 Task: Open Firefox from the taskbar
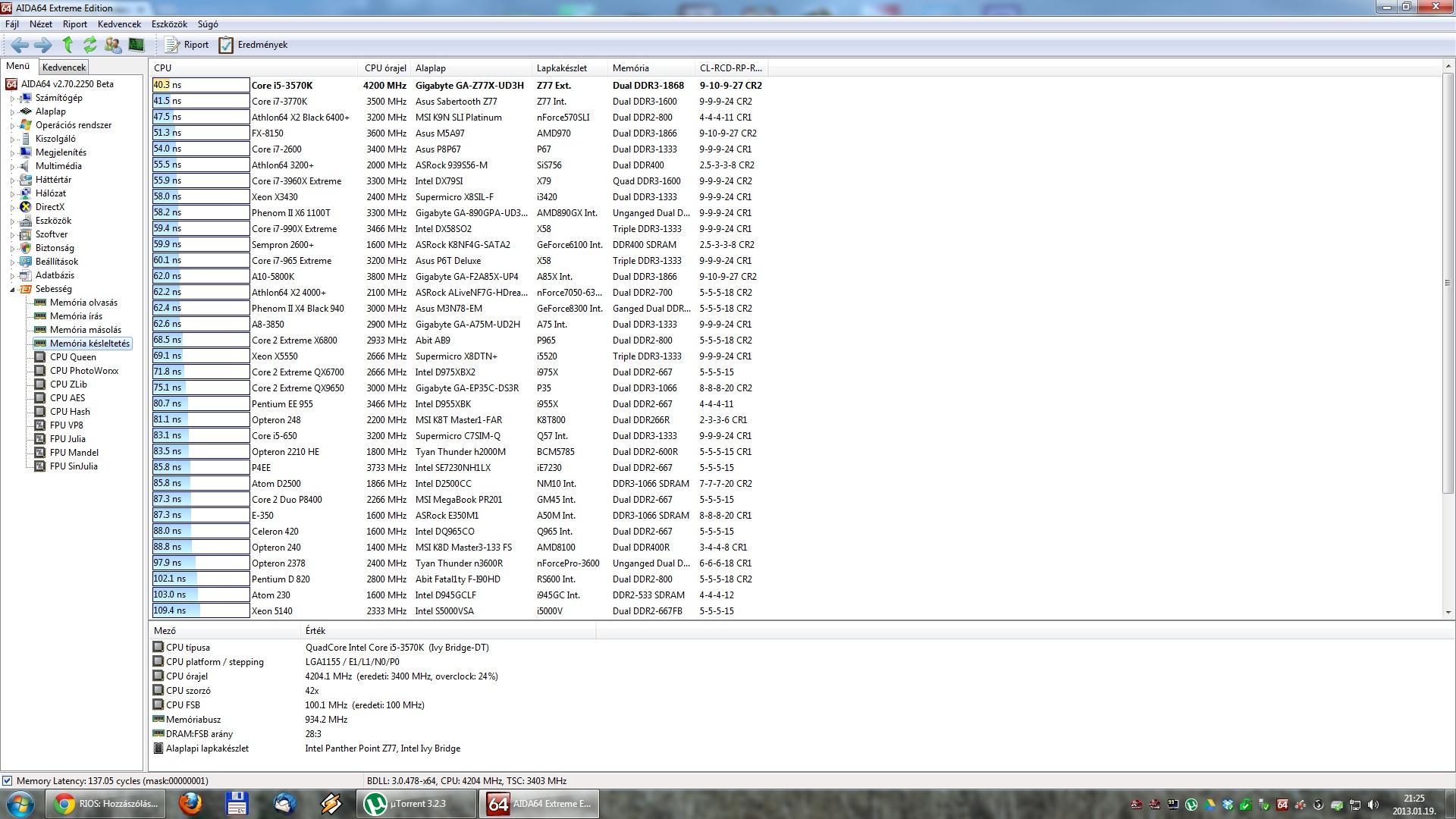click(190, 803)
